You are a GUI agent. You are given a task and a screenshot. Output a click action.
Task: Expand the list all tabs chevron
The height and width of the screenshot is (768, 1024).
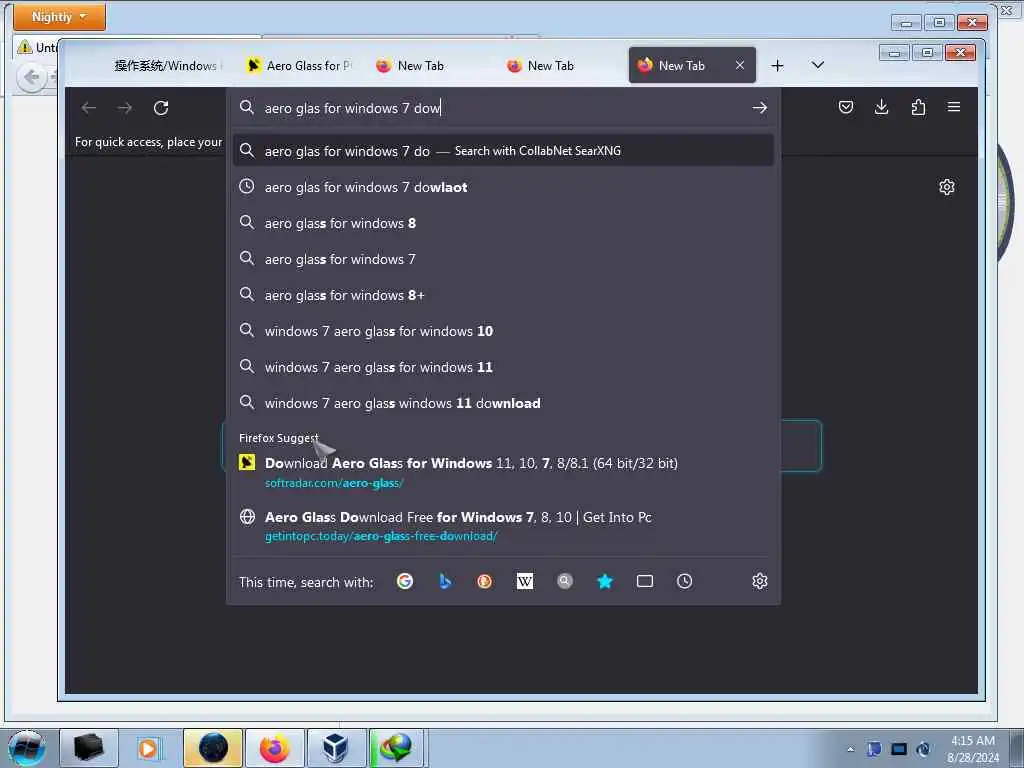point(818,65)
